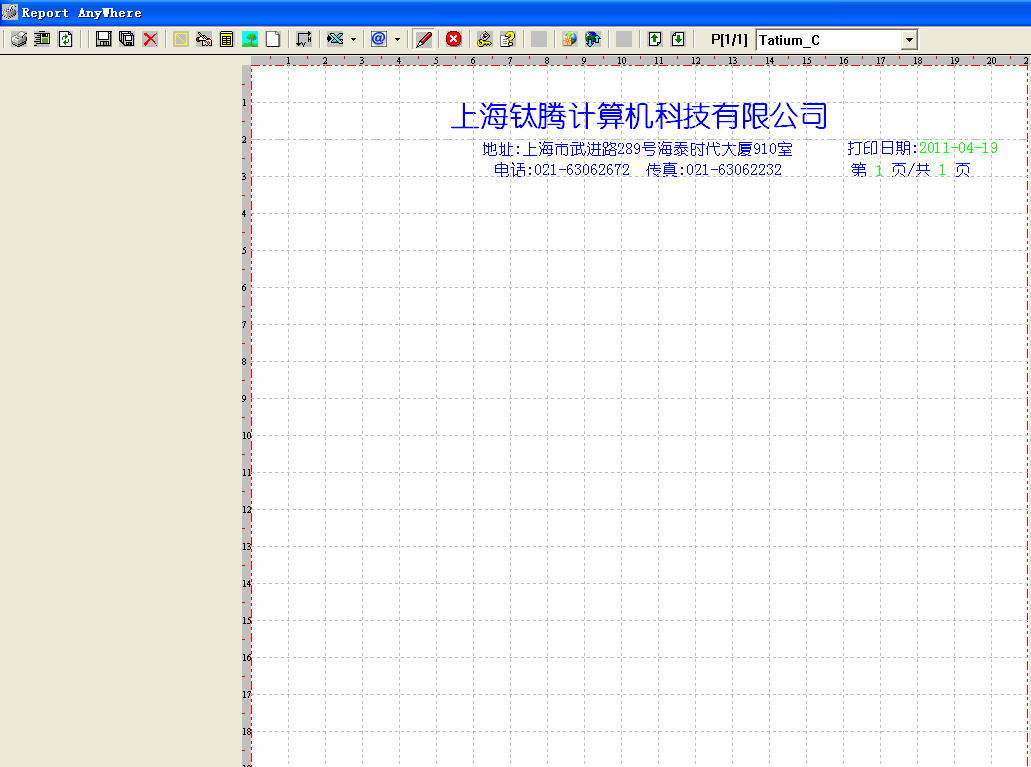Viewport: 1031px width, 767px height.
Task: Click the company name title text
Action: [639, 116]
